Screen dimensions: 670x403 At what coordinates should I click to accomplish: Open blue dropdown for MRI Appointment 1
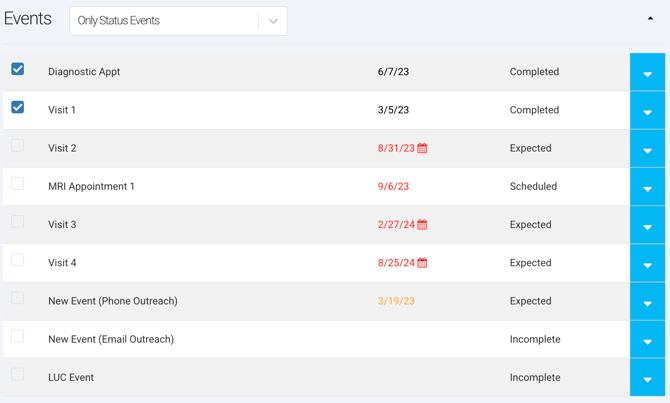(647, 187)
